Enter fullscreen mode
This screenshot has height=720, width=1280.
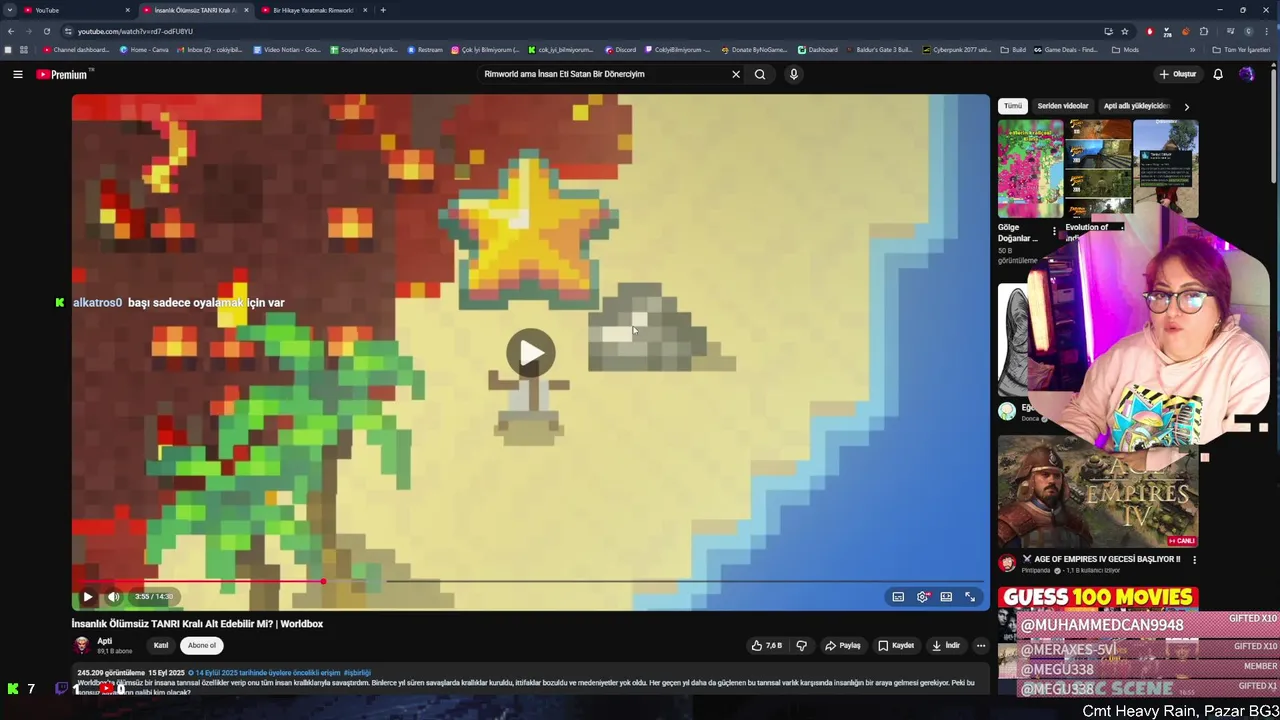[970, 597]
